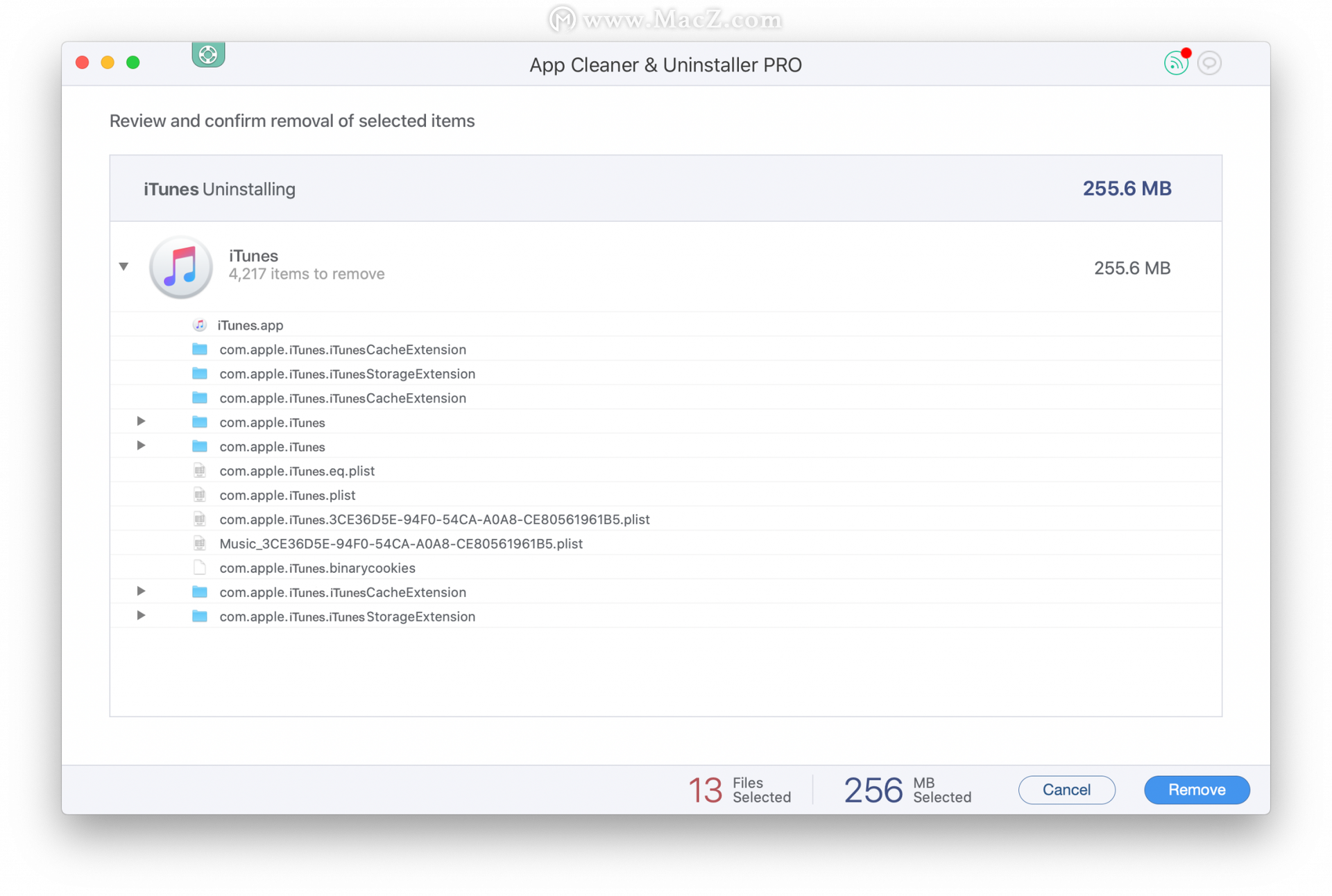The width and height of the screenshot is (1332, 896).
Task: Select com.apple.iTunes.eq.plist entry
Action: [x=665, y=470]
